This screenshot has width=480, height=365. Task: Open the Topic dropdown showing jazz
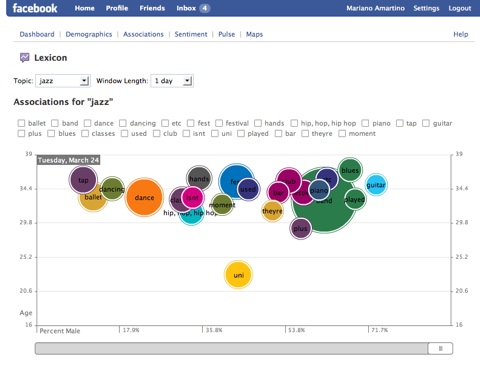(x=63, y=81)
